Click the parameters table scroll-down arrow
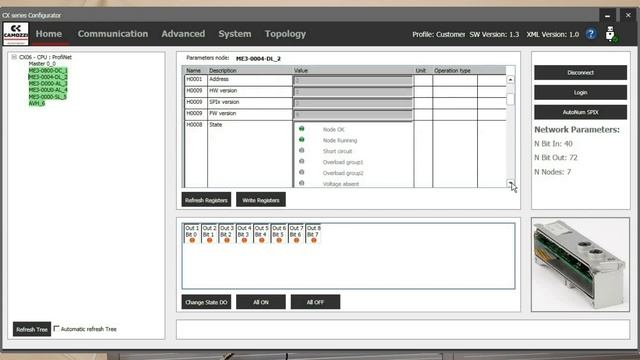 [x=510, y=183]
